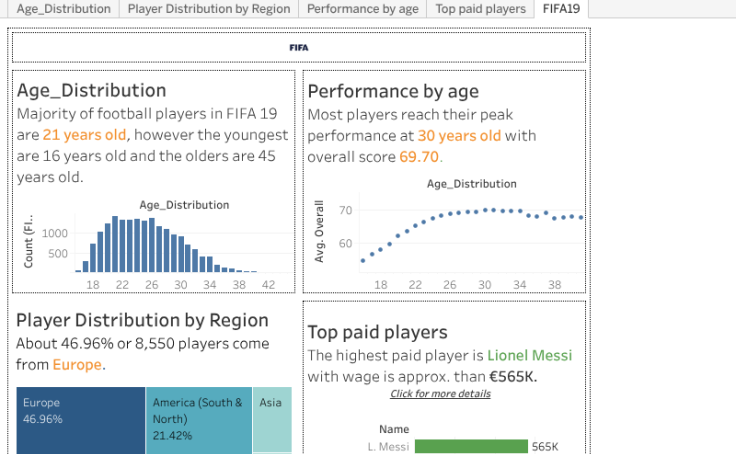Open the Top paid players tab
The height and width of the screenshot is (454, 736).
tap(480, 9)
